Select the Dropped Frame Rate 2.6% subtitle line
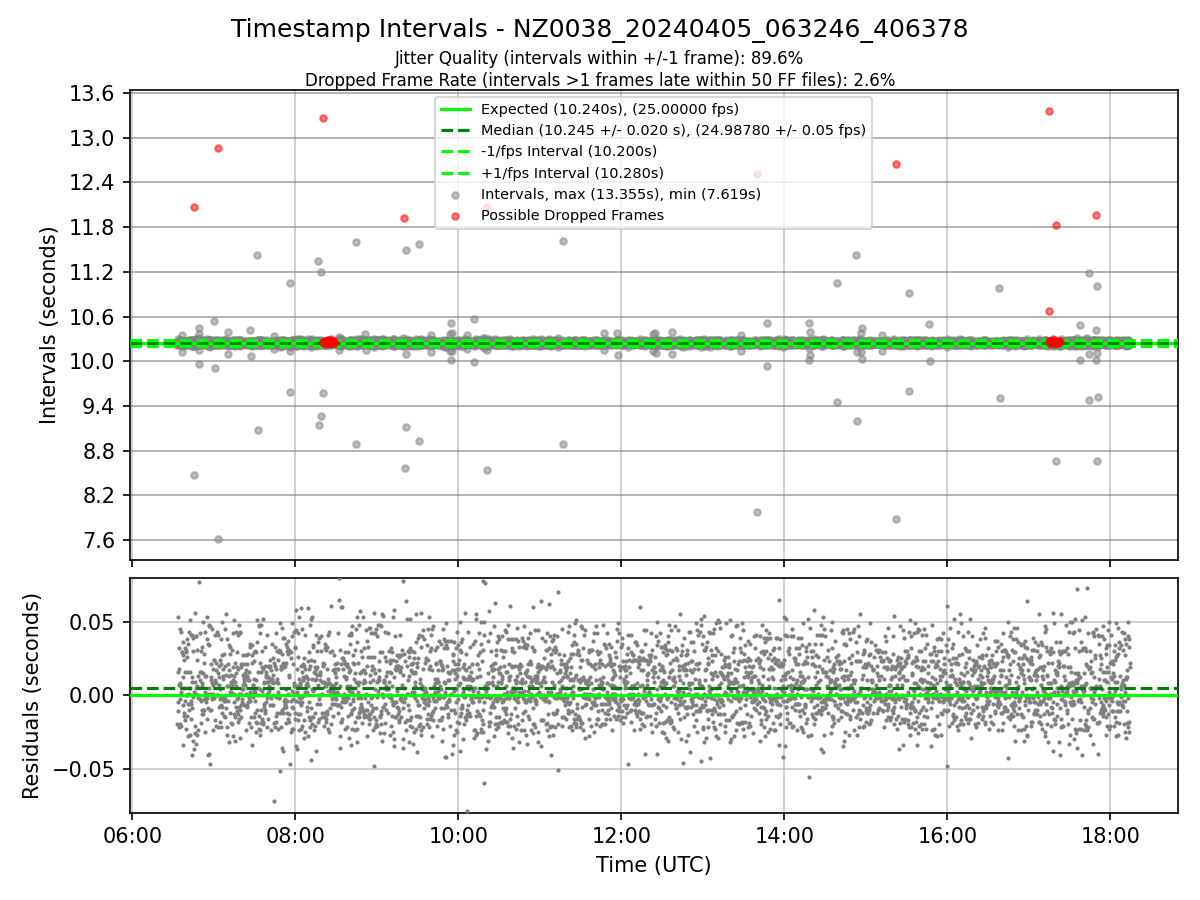This screenshot has width=1200, height=900. [x=599, y=79]
